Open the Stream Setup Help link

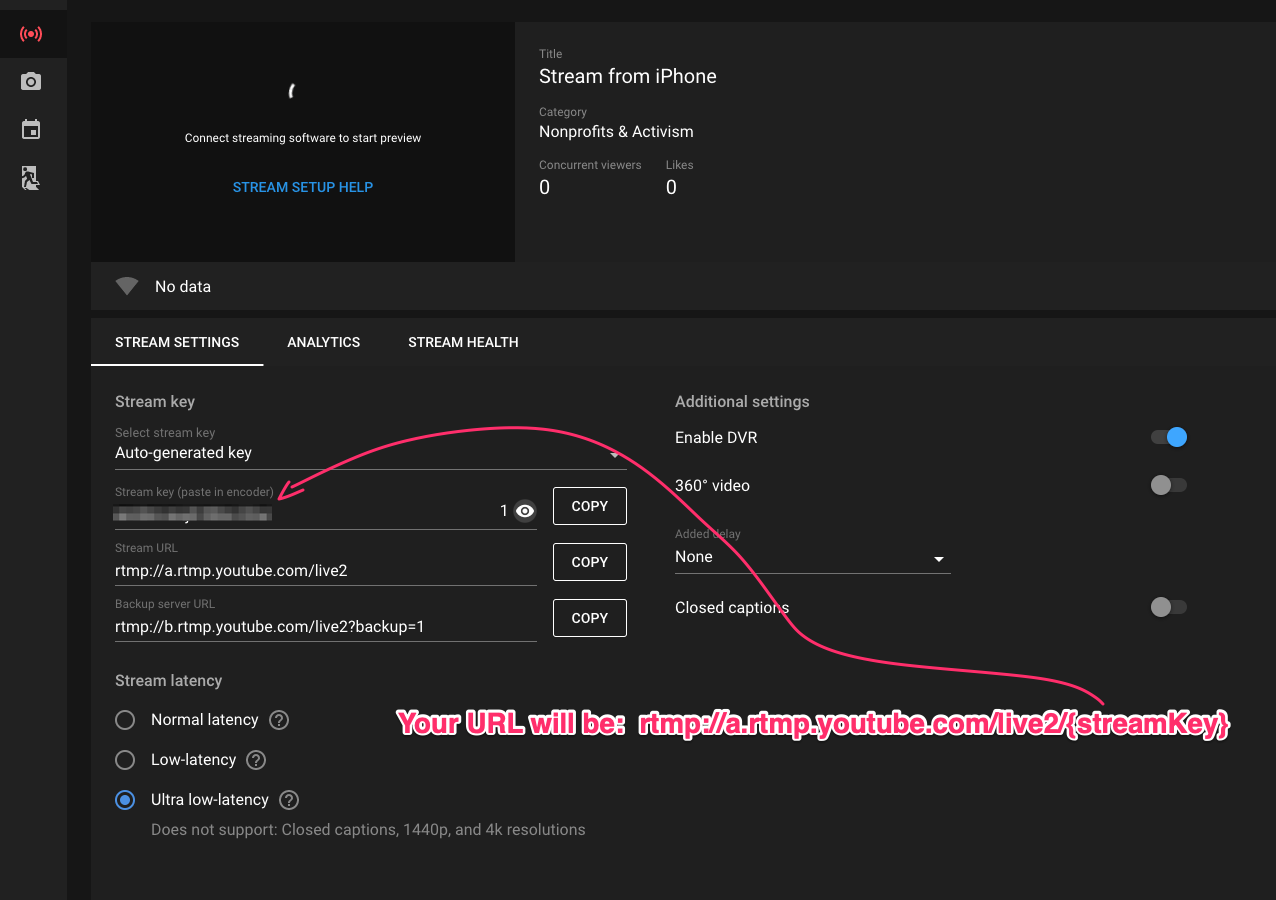303,187
